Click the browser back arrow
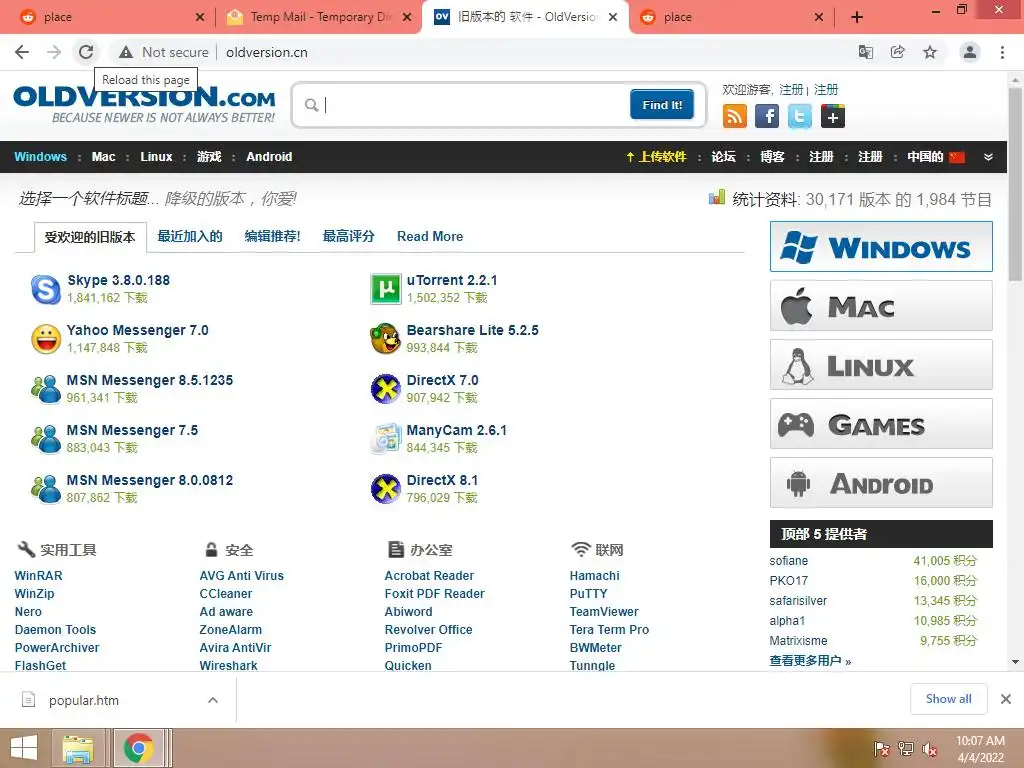This screenshot has height=768, width=1024. 22,52
